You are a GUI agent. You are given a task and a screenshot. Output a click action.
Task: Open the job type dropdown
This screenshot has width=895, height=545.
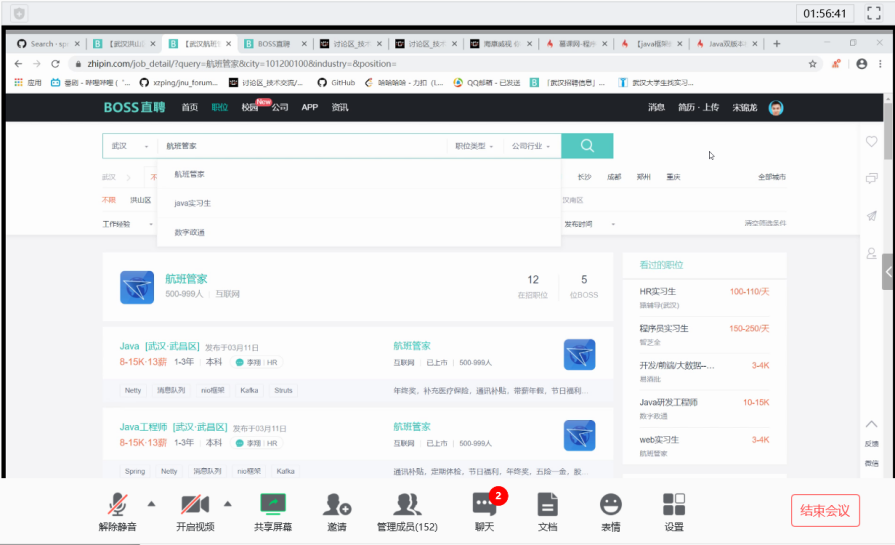pyautogui.click(x=474, y=146)
